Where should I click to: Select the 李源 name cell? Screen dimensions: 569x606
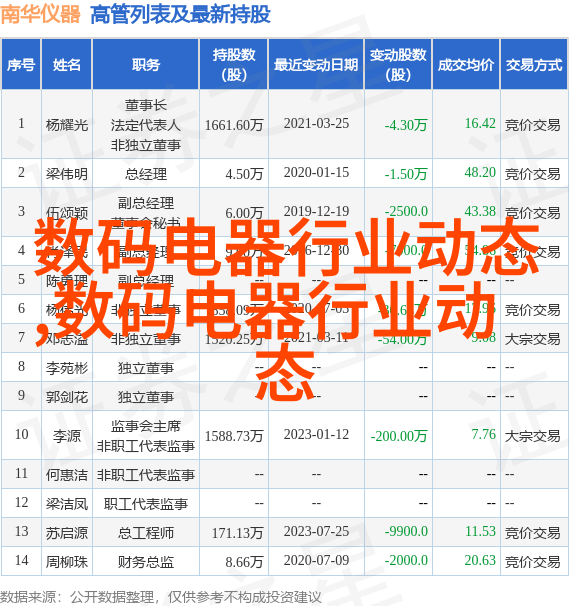67,436
